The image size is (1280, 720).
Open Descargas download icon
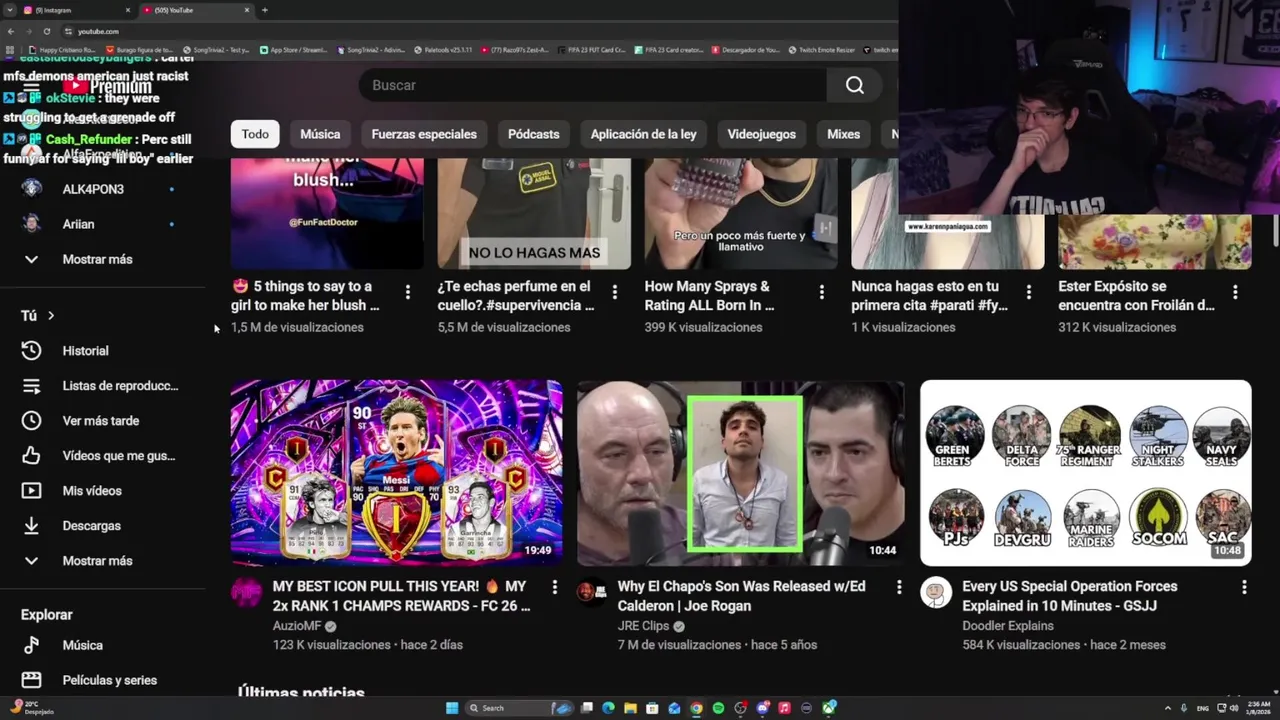(x=31, y=526)
